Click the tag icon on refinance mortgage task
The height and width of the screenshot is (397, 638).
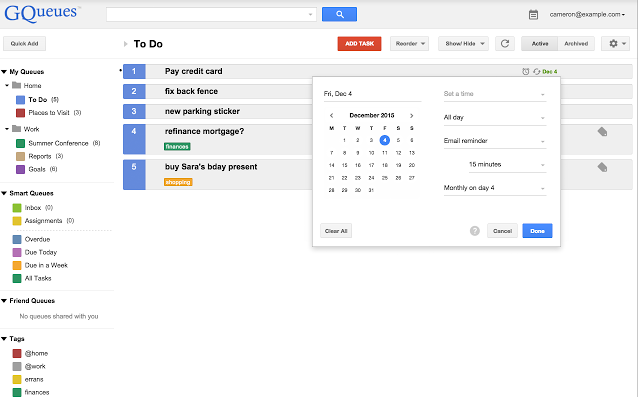pos(602,132)
